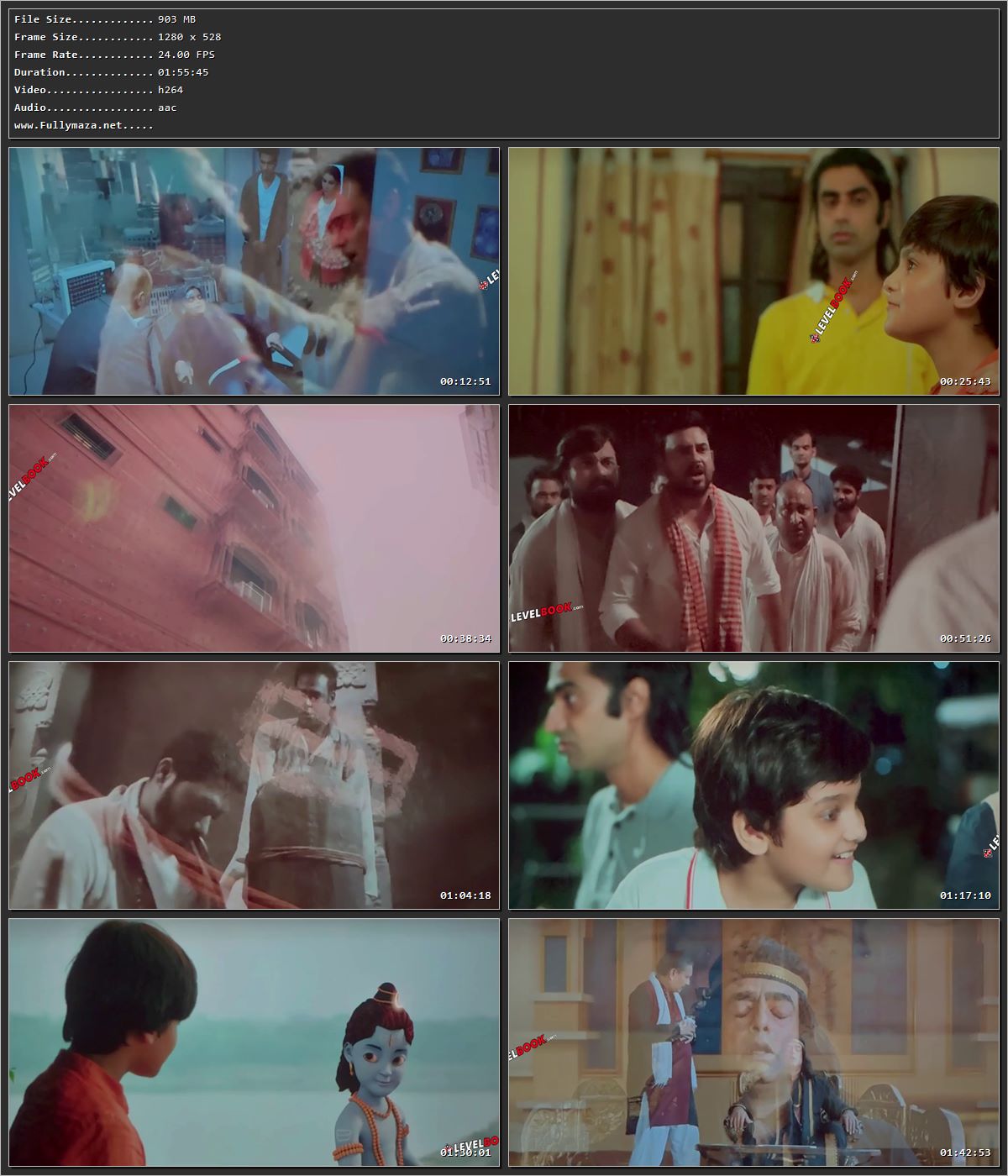Image resolution: width=1008 pixels, height=1176 pixels.
Task: Click the 01:17:10 timestamp label
Action: pyautogui.click(x=965, y=895)
